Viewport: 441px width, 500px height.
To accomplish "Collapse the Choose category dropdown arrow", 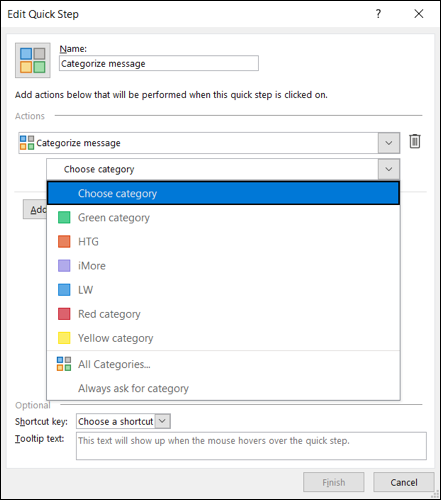I will click(389, 169).
